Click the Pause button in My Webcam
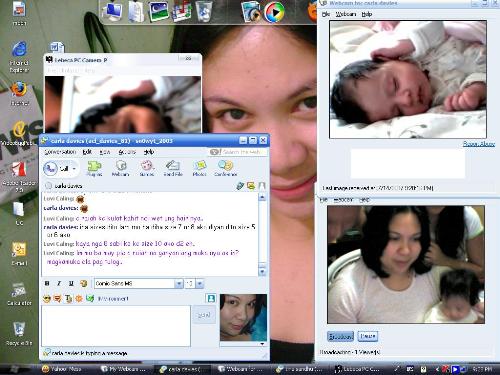 point(368,336)
